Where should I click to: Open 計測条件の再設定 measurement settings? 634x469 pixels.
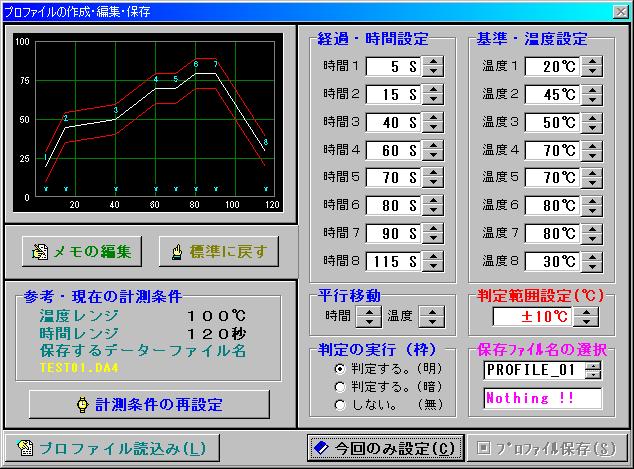(x=149, y=404)
